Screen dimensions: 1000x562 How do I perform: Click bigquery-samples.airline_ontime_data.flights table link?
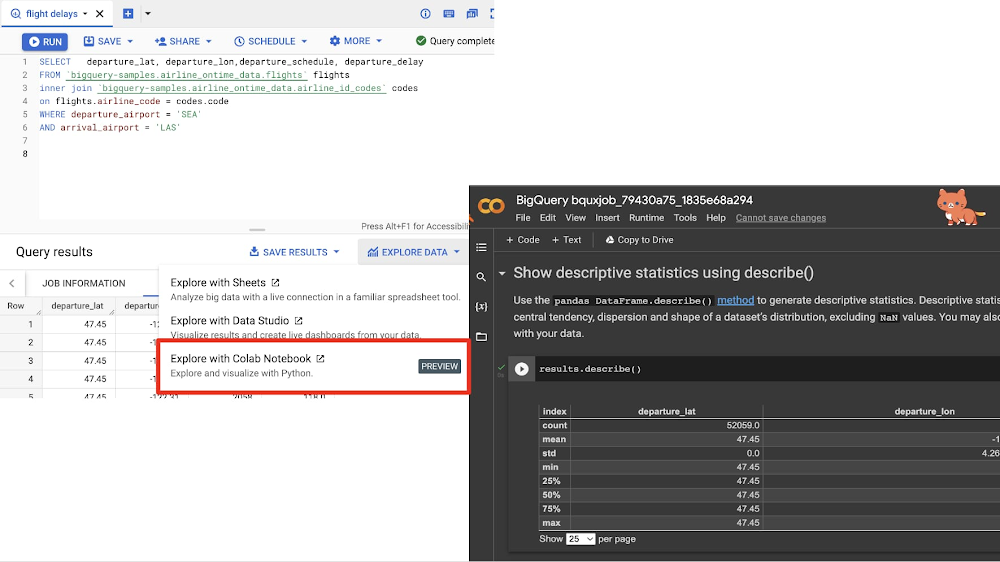pyautogui.click(x=186, y=75)
